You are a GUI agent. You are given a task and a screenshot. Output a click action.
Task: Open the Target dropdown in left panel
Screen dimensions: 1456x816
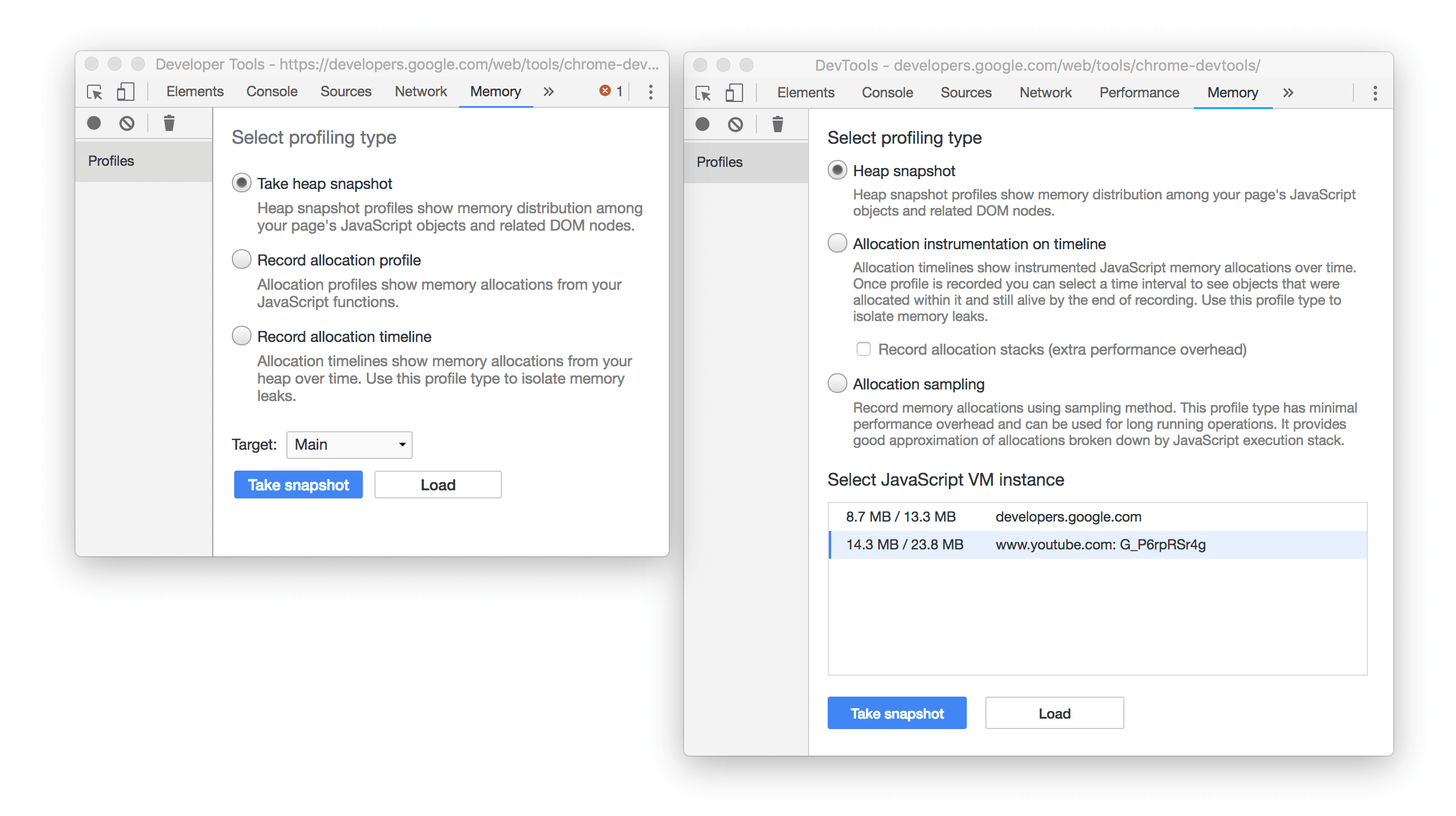(x=347, y=445)
